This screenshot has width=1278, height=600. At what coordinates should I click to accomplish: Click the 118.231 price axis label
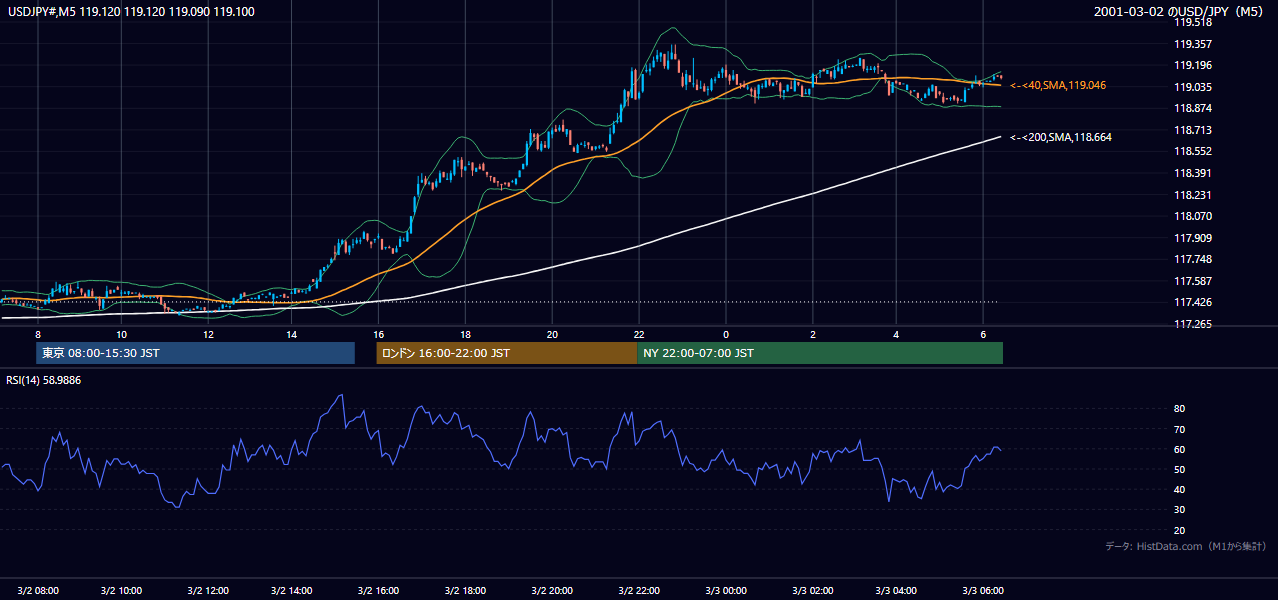[1193, 195]
